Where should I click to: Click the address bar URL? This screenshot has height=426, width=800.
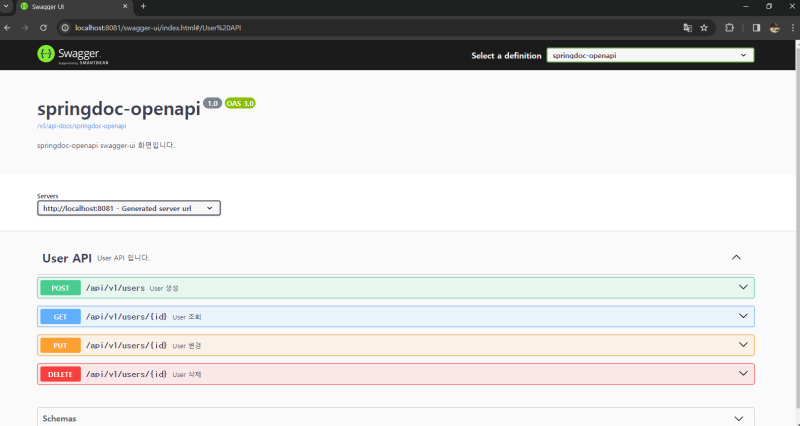158,28
